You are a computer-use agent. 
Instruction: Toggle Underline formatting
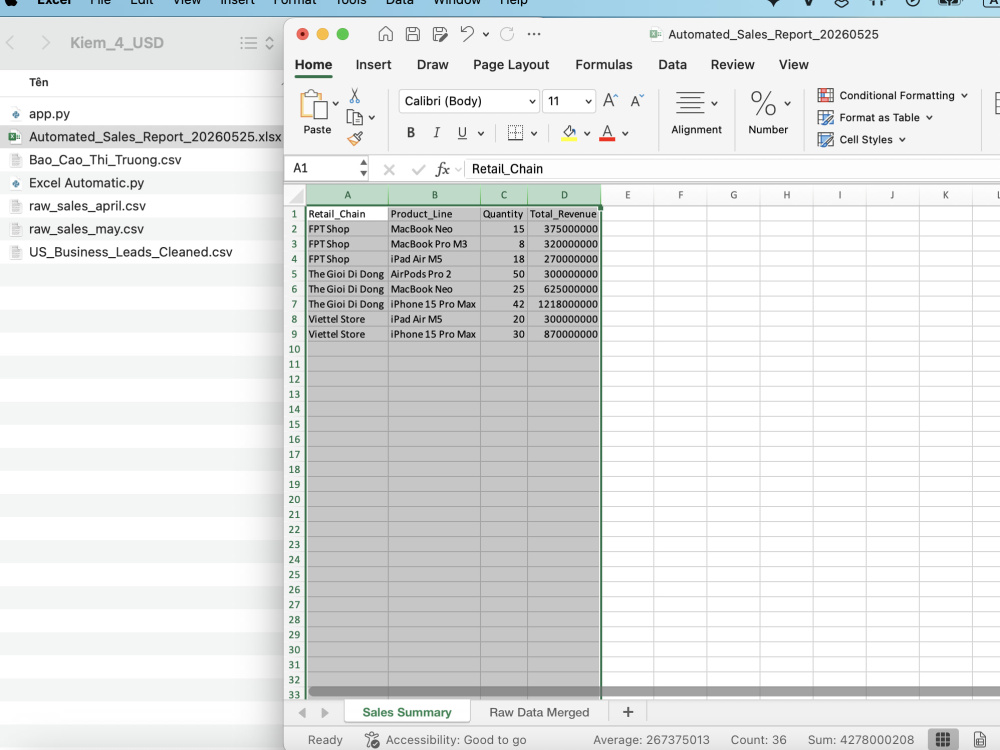[x=462, y=133]
